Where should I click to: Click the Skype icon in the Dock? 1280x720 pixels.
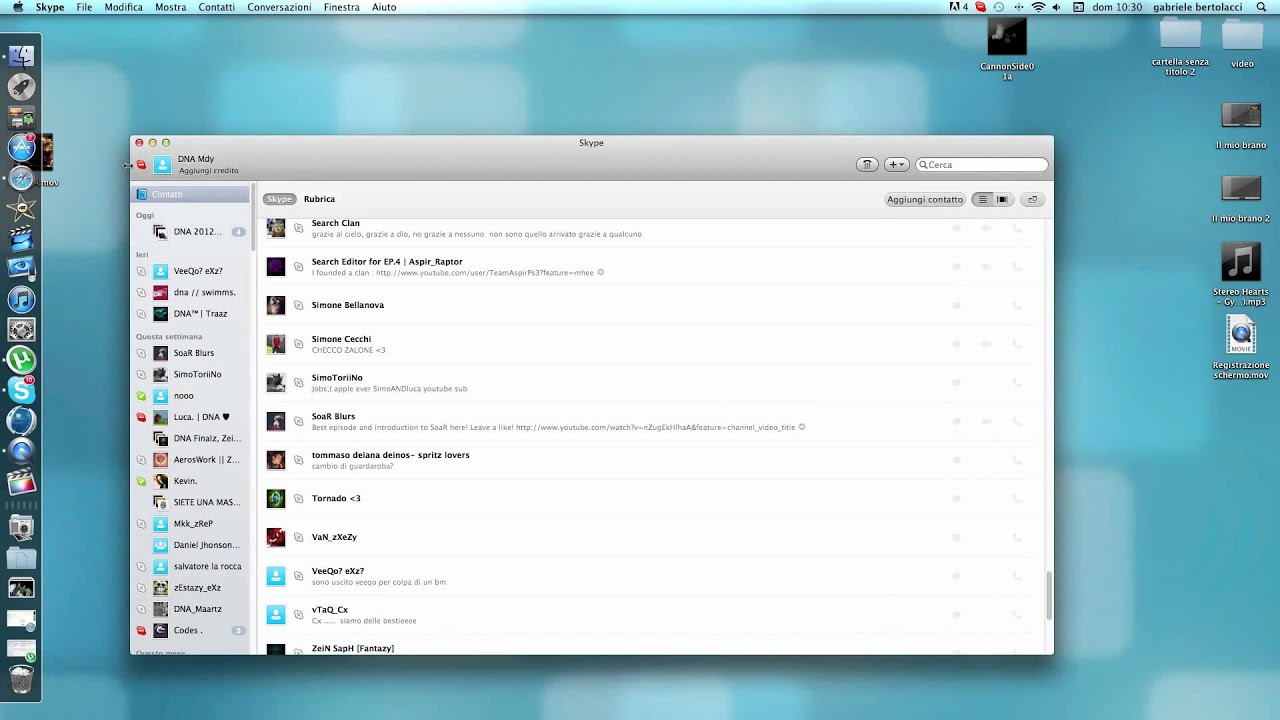pyautogui.click(x=21, y=389)
